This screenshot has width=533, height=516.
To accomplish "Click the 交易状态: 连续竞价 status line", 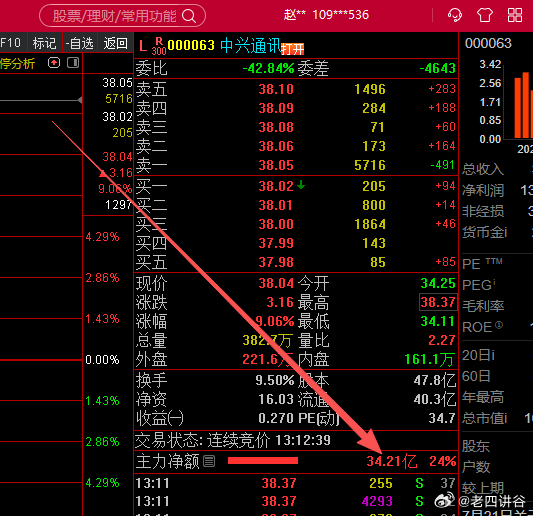I will tap(233, 440).
